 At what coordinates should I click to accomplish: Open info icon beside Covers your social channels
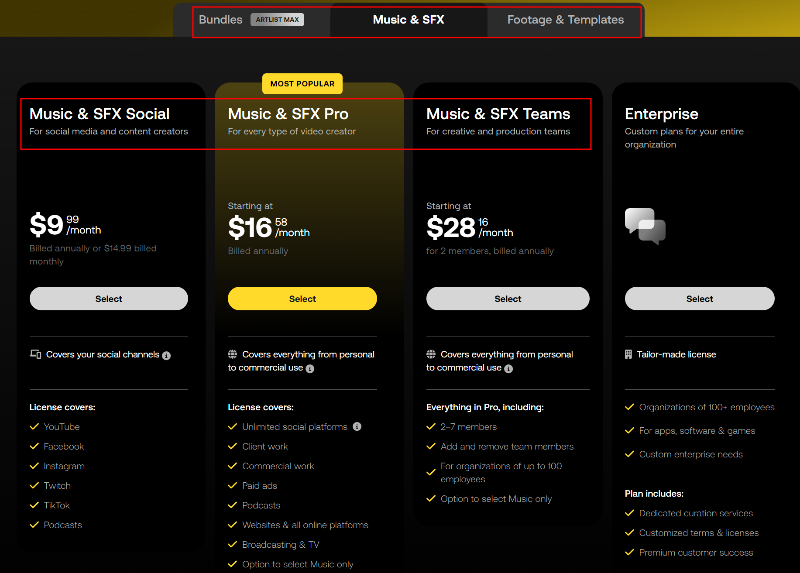[166, 356]
